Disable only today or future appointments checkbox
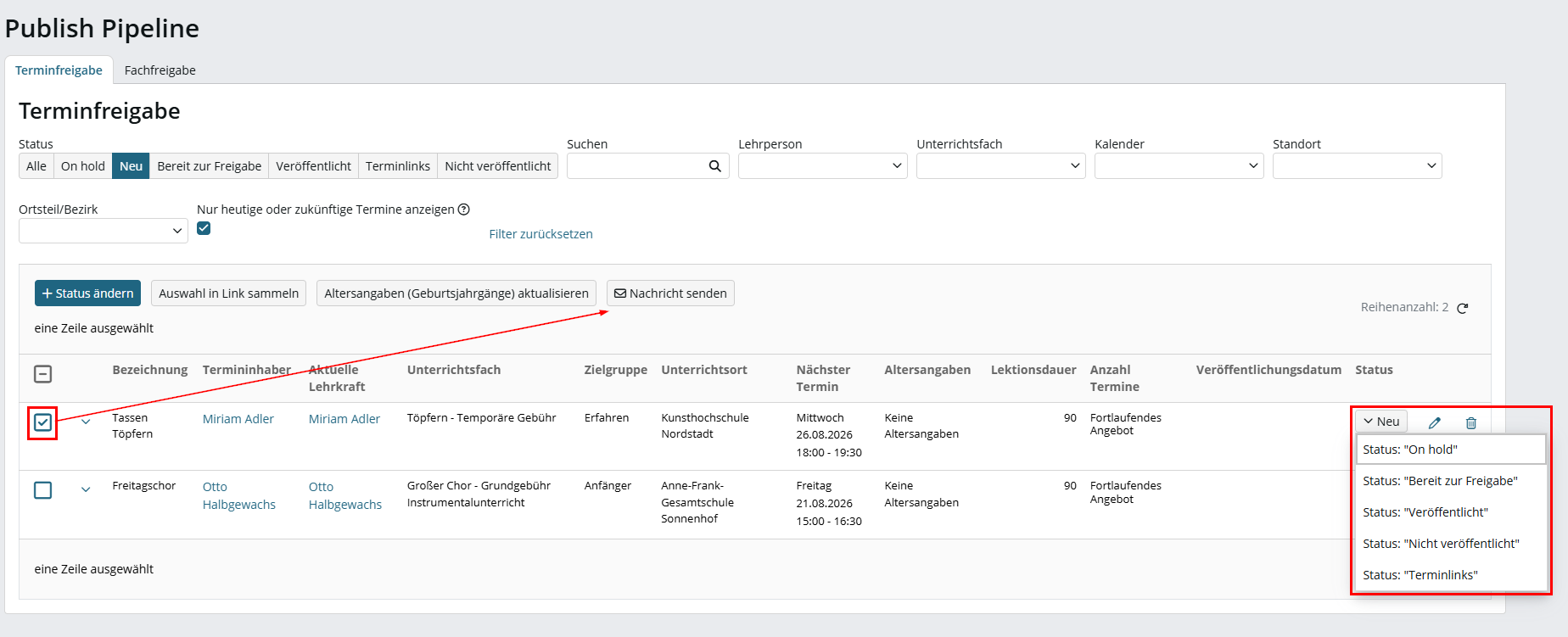Viewport: 1568px width, 637px height. (x=204, y=228)
